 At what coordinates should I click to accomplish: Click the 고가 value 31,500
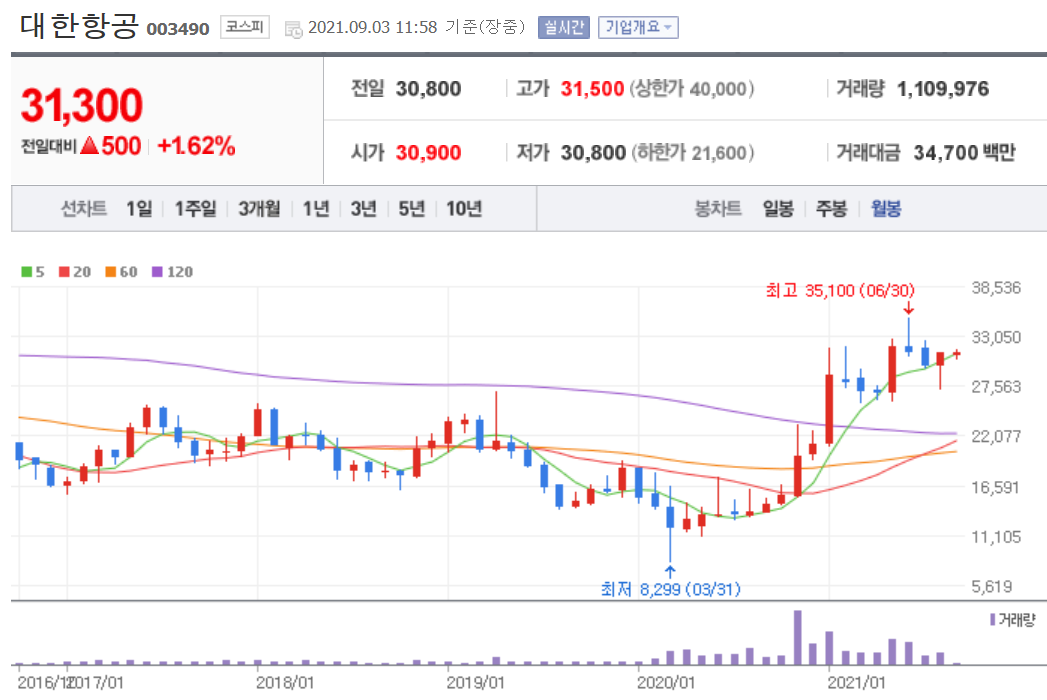click(x=592, y=89)
